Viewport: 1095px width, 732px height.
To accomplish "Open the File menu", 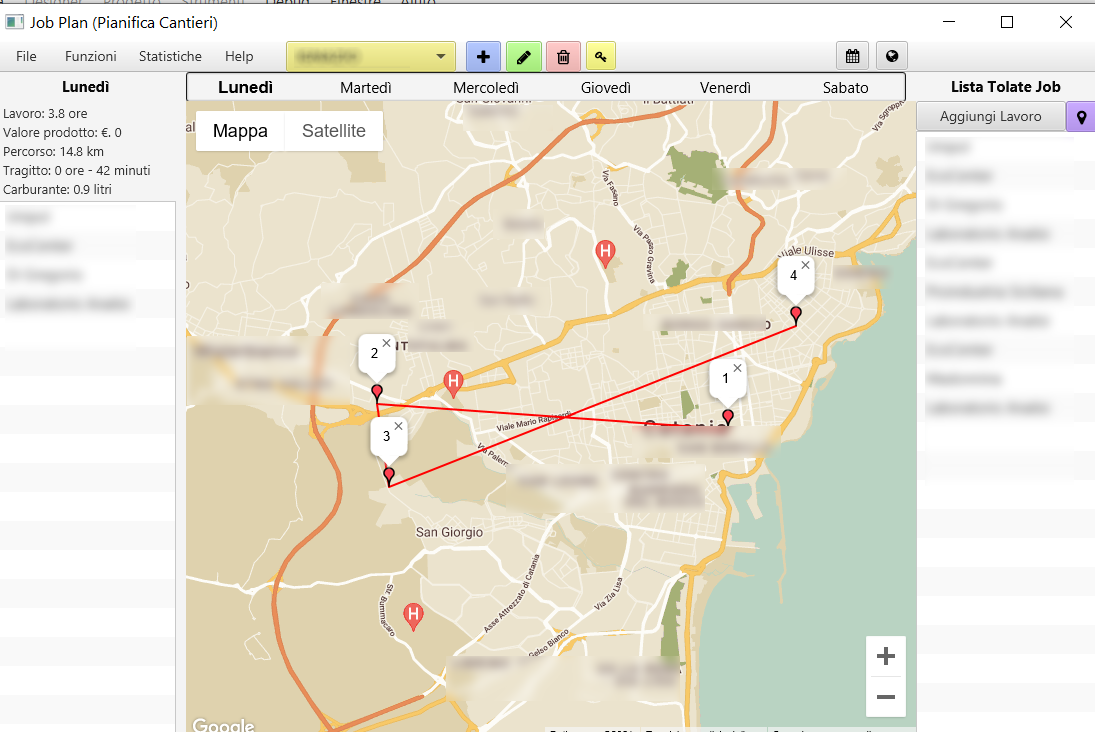I will (x=27, y=57).
